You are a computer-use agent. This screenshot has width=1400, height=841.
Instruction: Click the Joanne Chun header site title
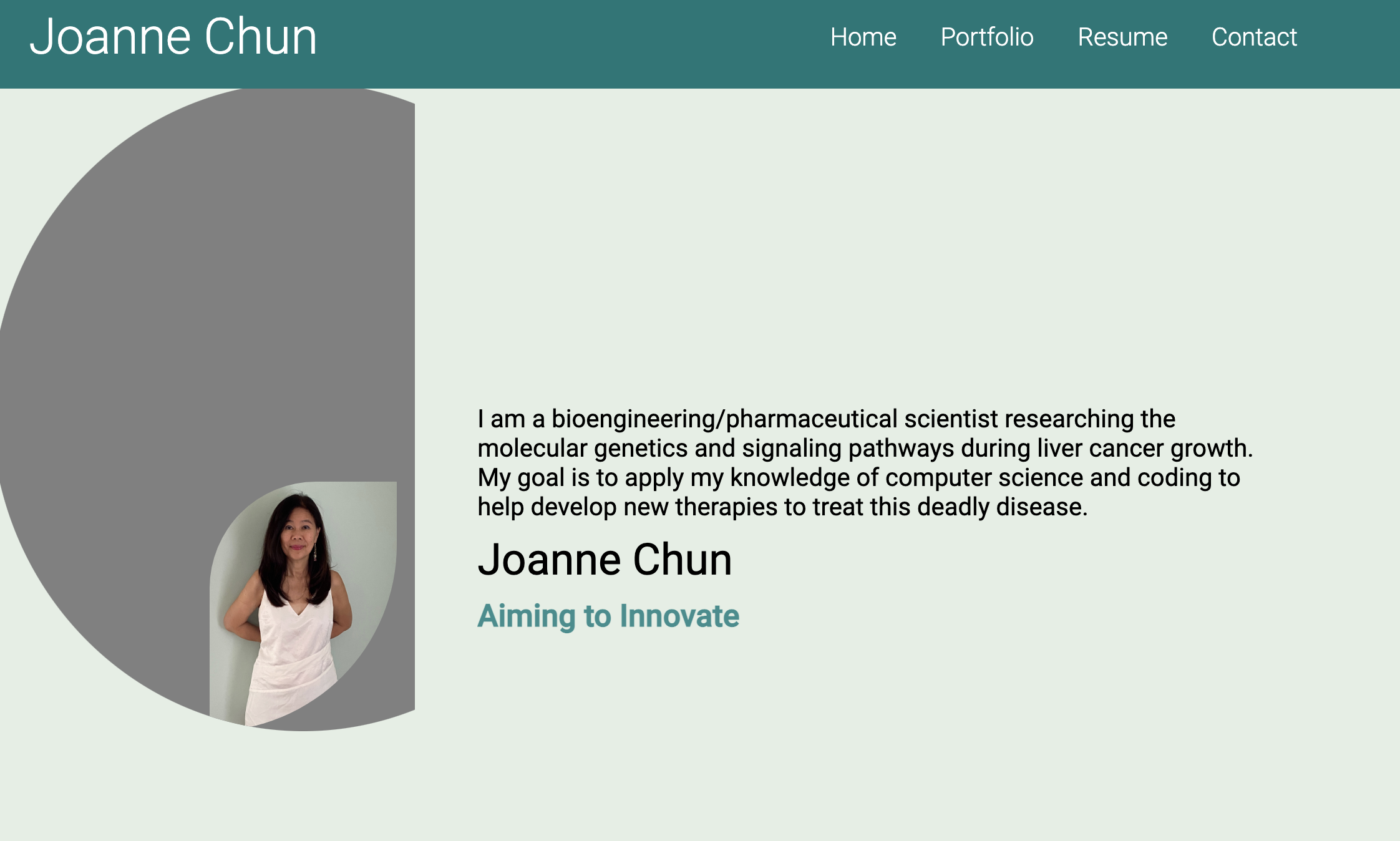(x=173, y=37)
